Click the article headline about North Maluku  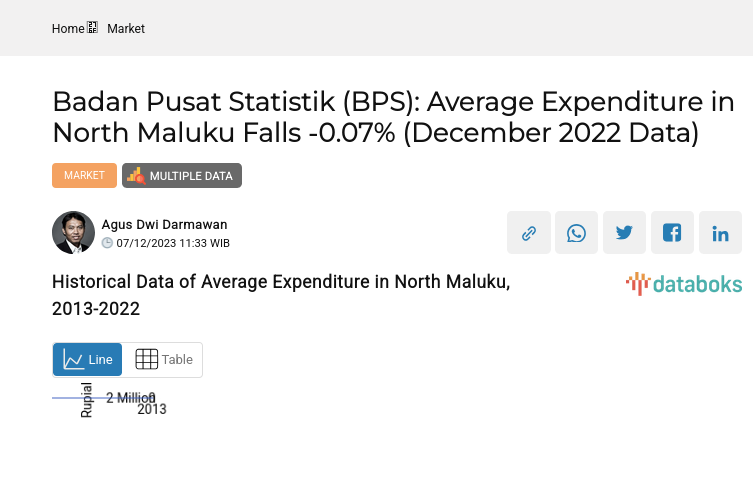(393, 117)
